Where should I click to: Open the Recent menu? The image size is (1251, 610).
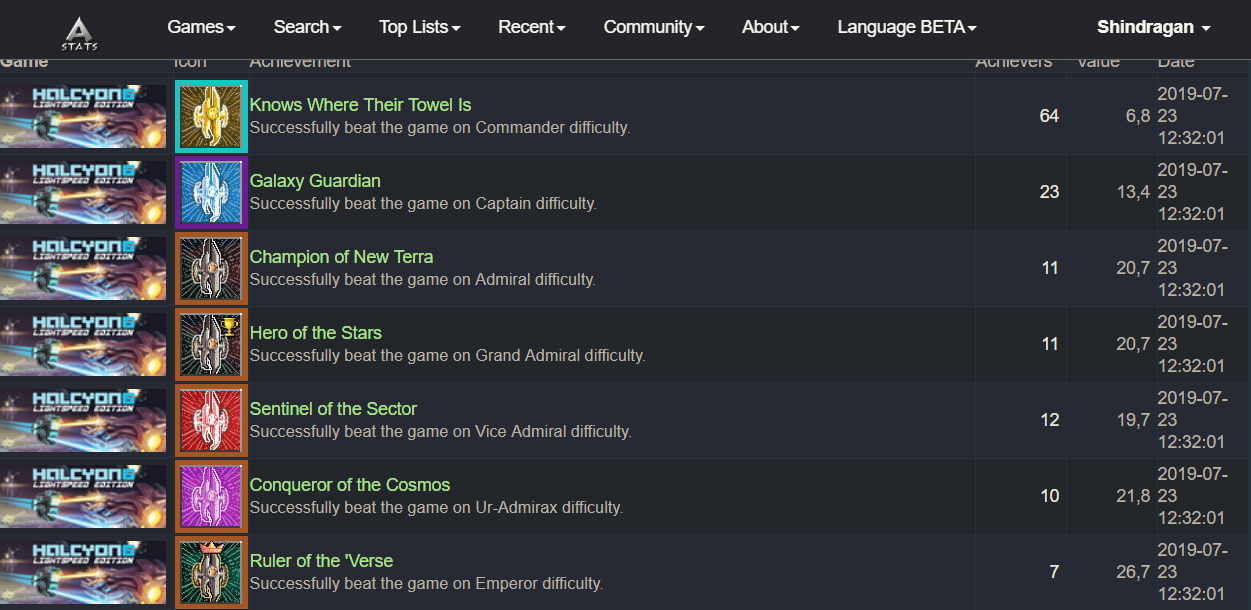(531, 27)
